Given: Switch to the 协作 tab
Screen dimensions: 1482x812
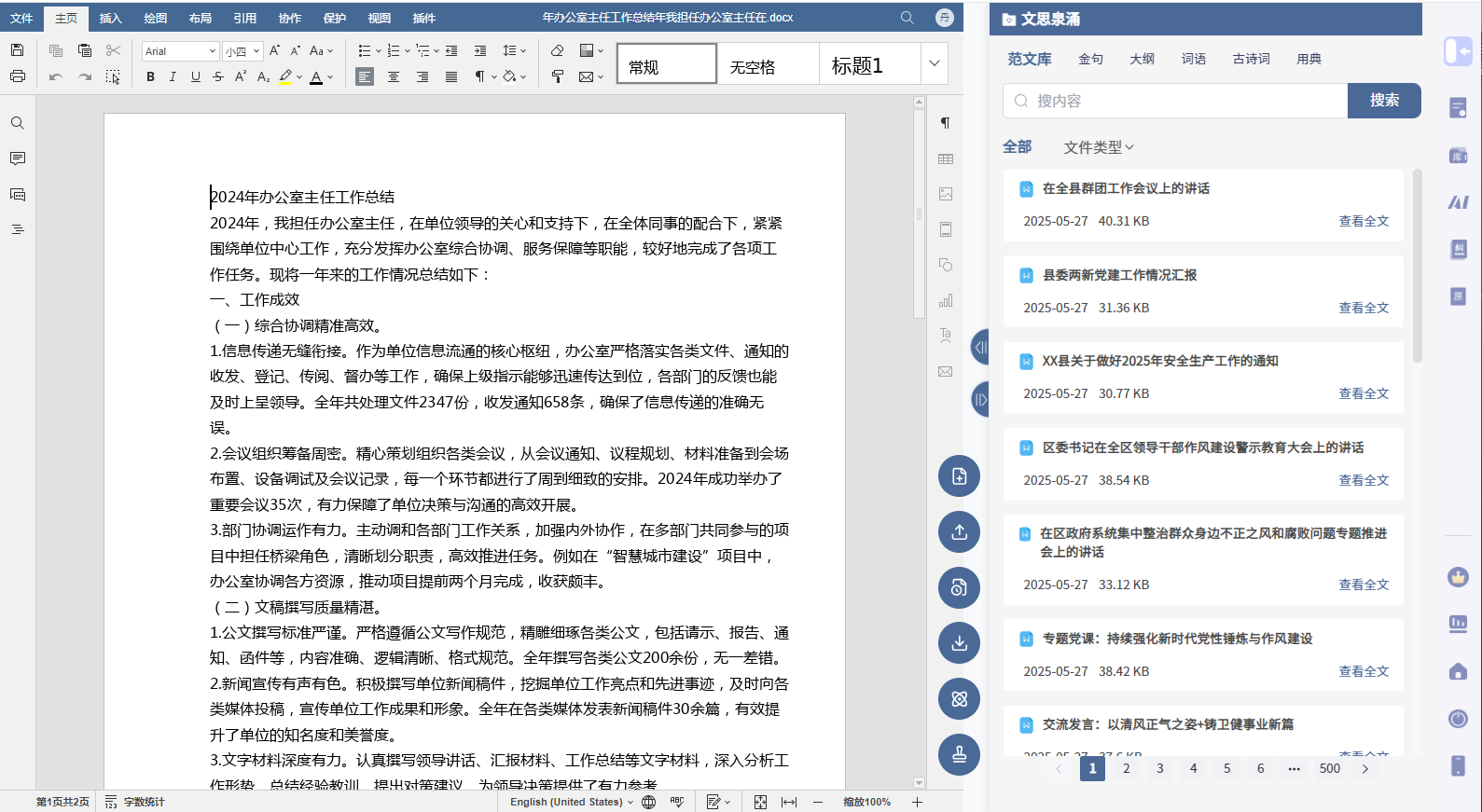Looking at the screenshot, I should [x=290, y=18].
